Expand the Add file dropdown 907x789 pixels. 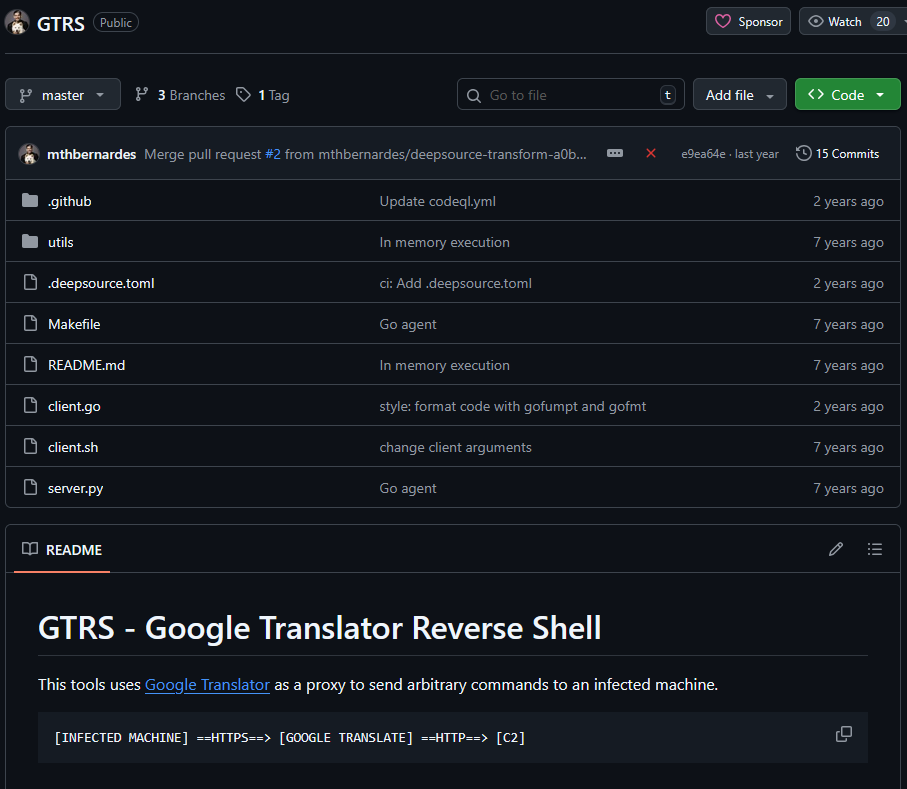click(x=739, y=95)
